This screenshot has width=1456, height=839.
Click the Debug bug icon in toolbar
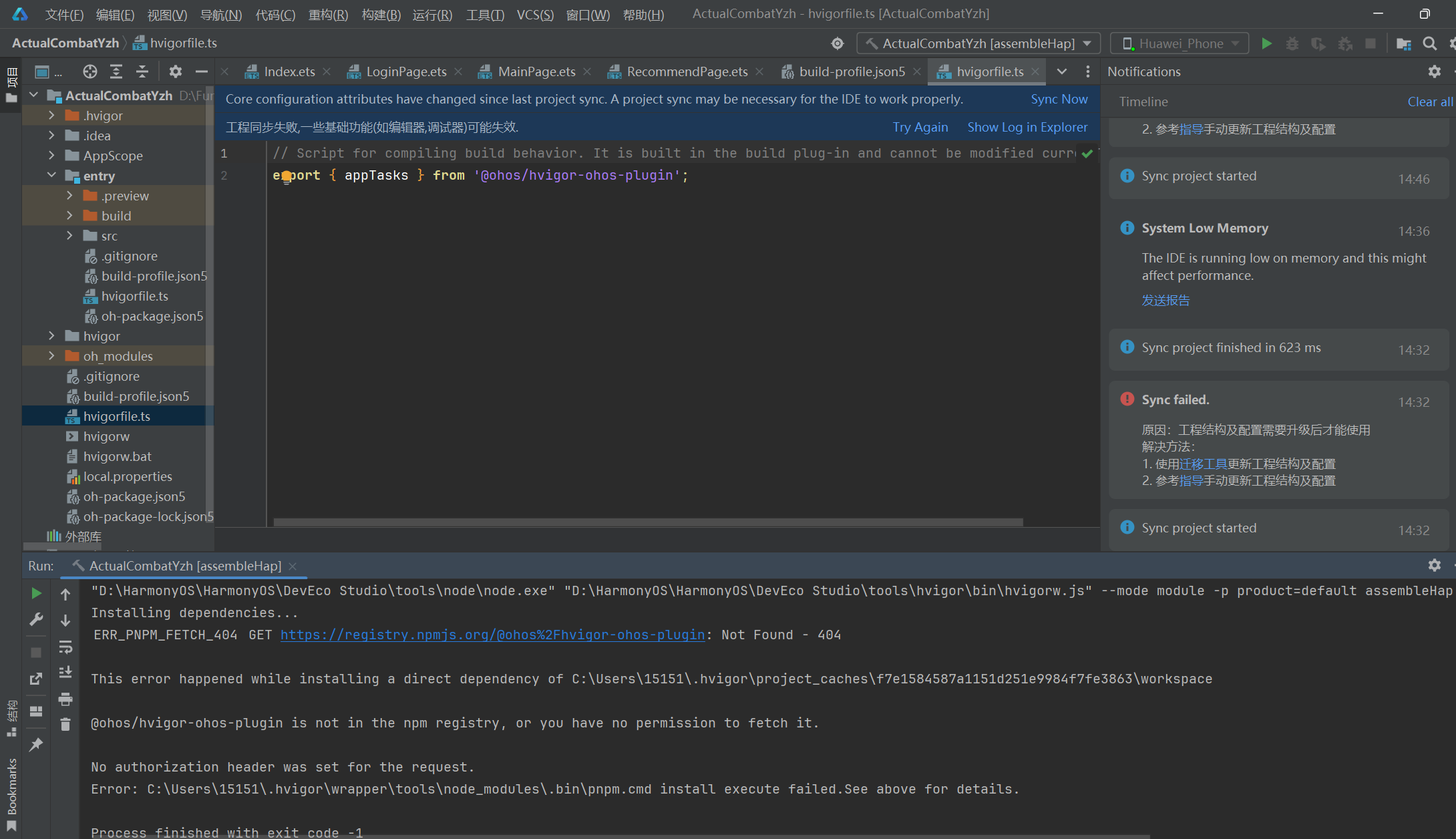(1292, 43)
